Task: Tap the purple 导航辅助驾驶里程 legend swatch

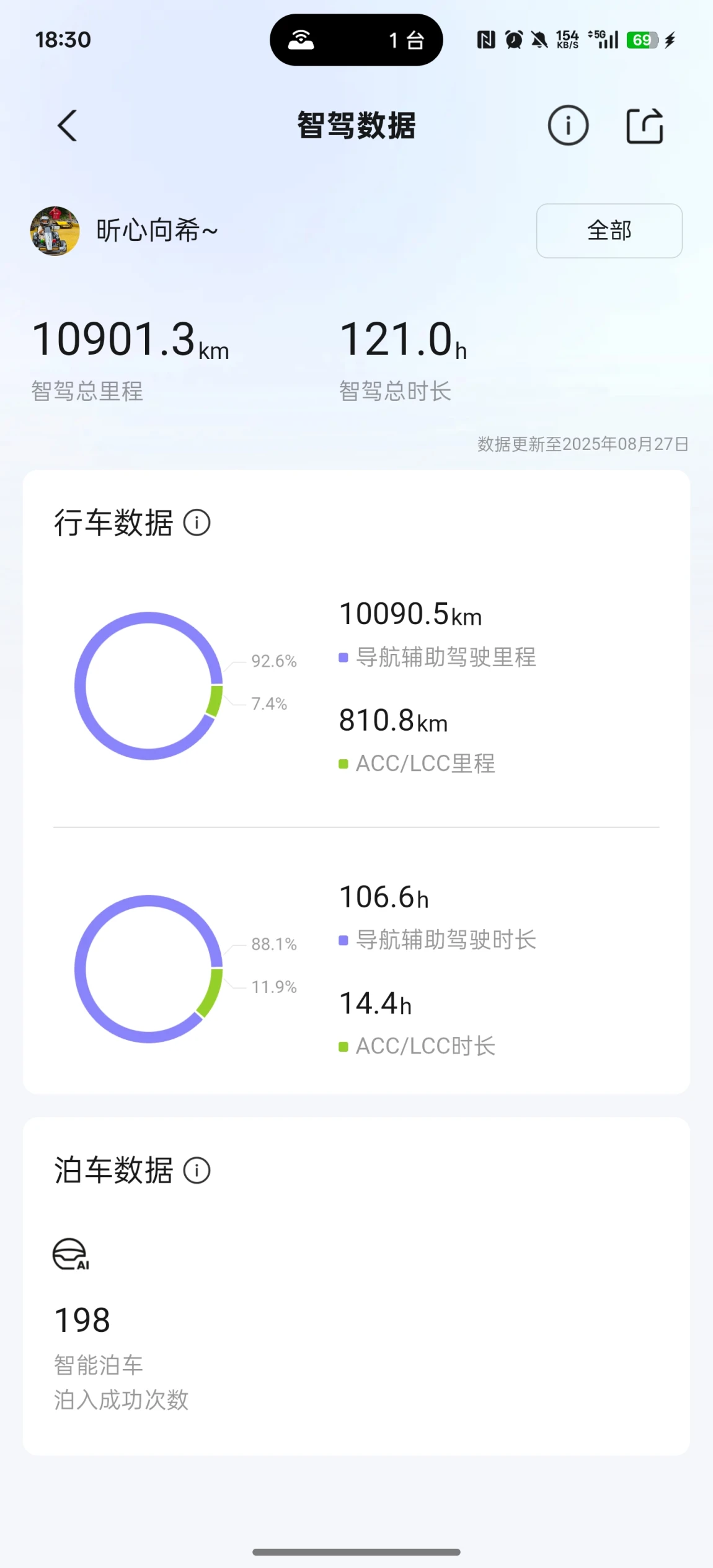Action: (x=343, y=658)
